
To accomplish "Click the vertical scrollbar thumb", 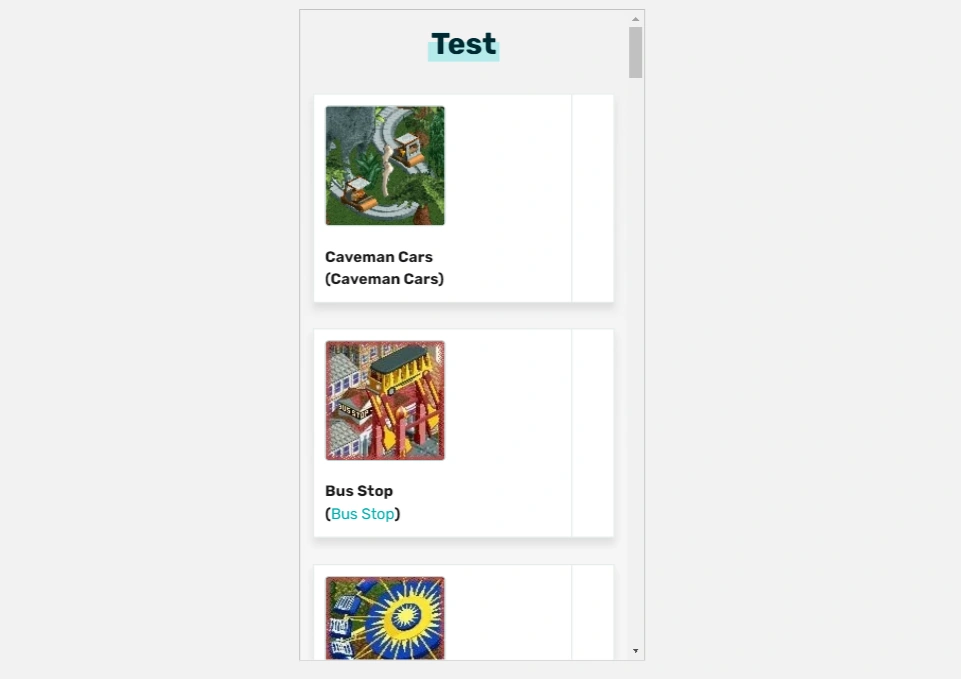I will pyautogui.click(x=635, y=52).
